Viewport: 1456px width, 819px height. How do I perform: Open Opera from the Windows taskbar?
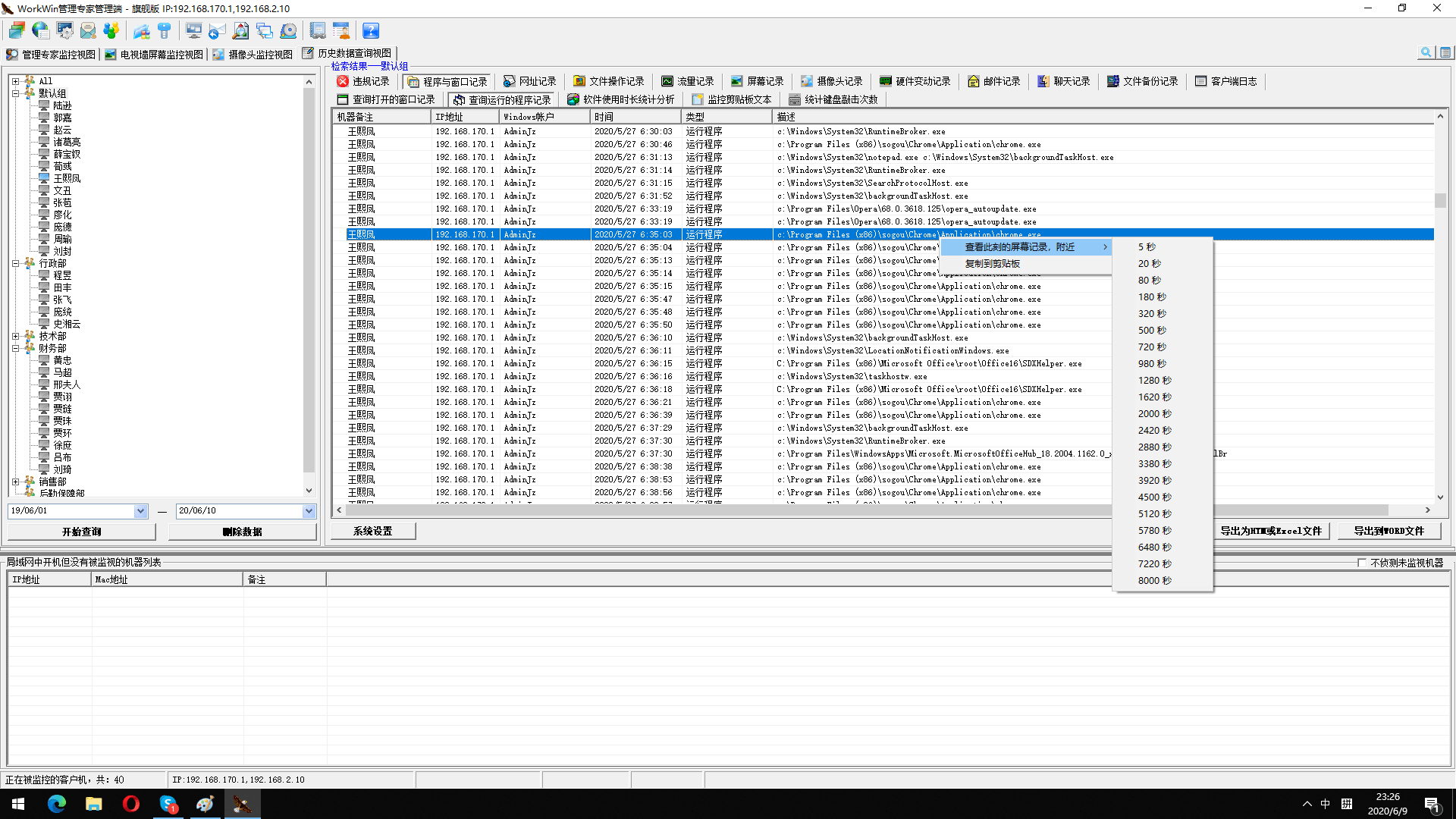click(x=130, y=804)
